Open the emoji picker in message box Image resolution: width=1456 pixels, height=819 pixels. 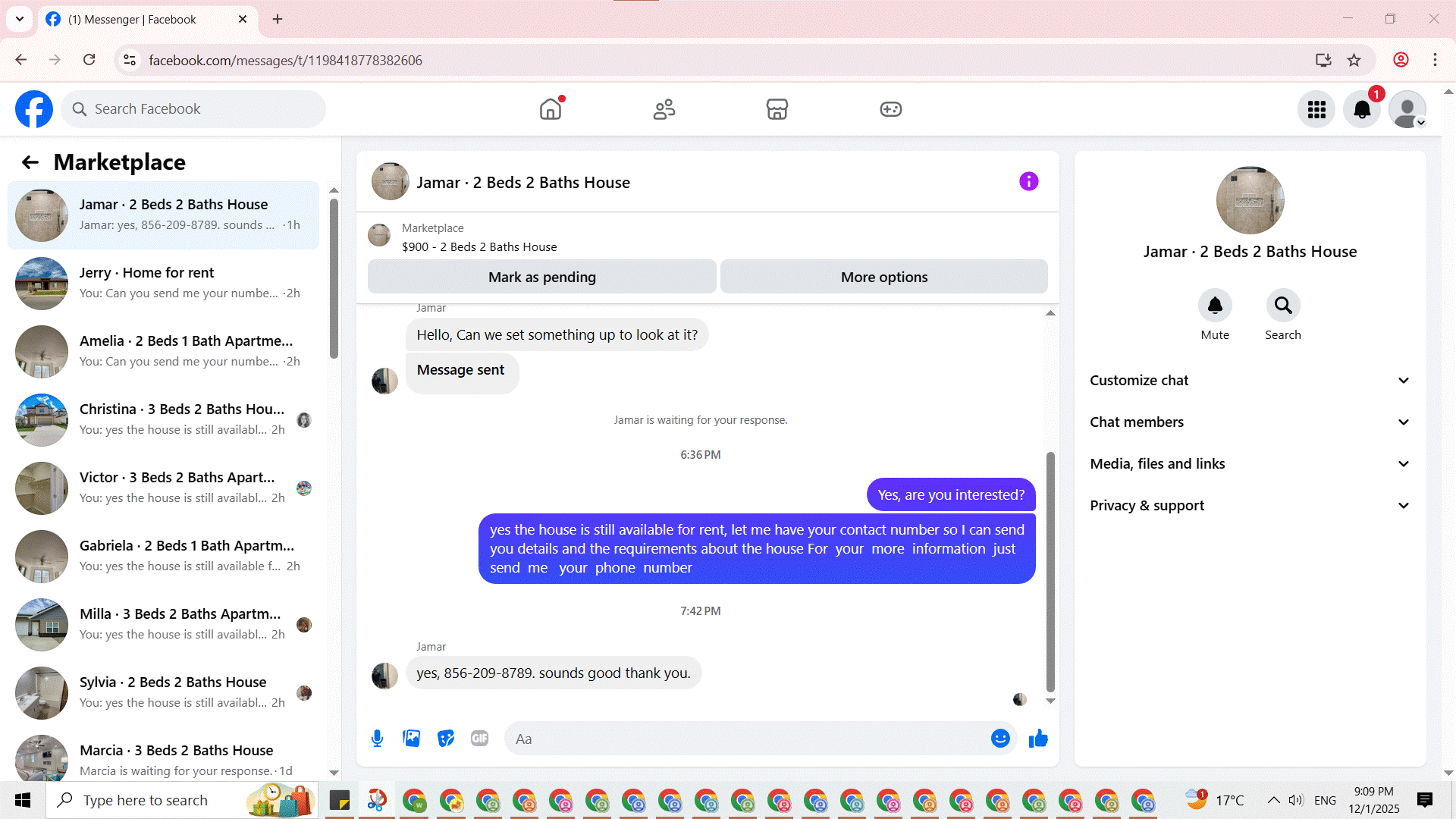tap(1000, 739)
